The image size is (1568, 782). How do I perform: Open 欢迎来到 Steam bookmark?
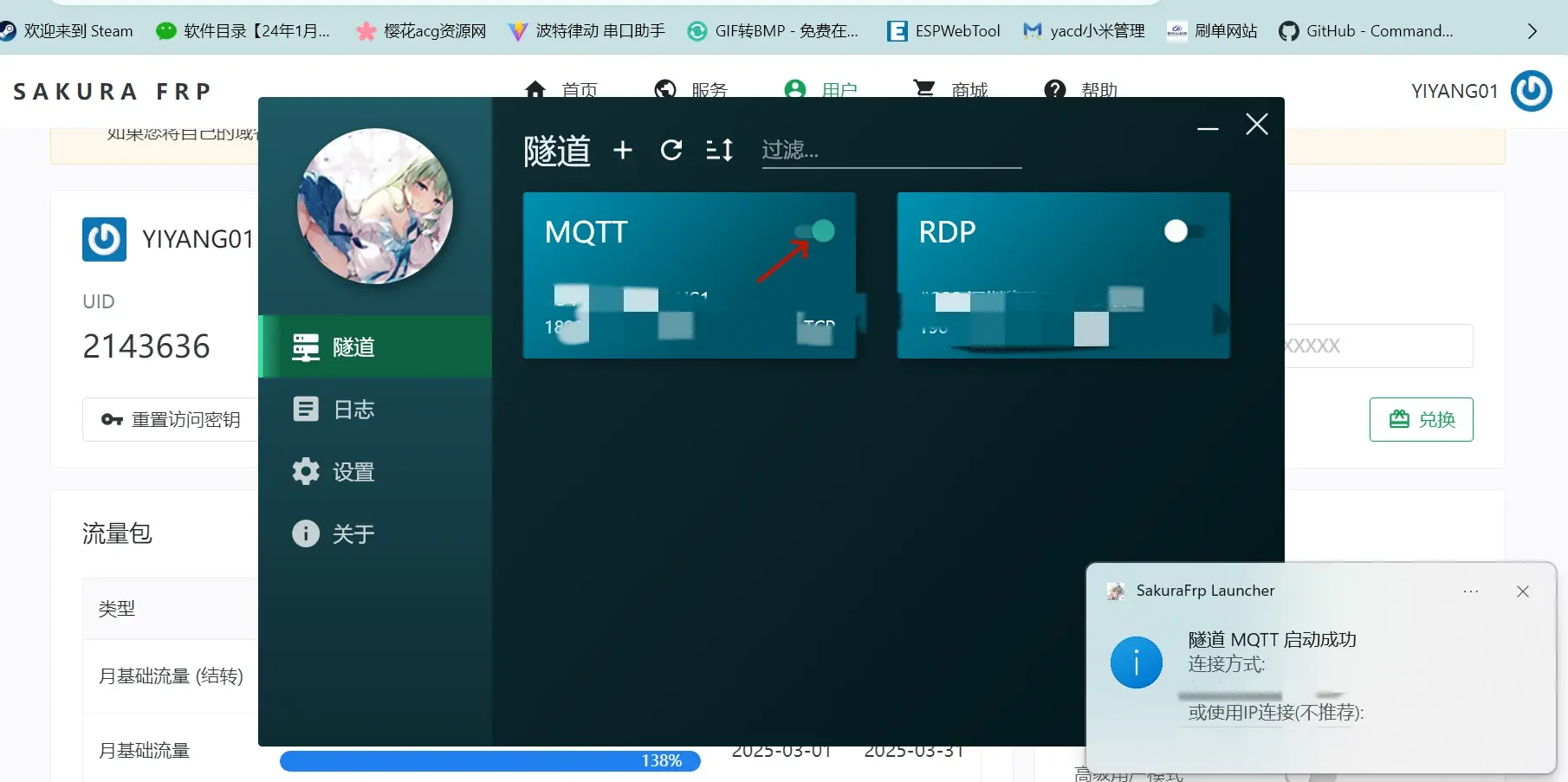67,31
